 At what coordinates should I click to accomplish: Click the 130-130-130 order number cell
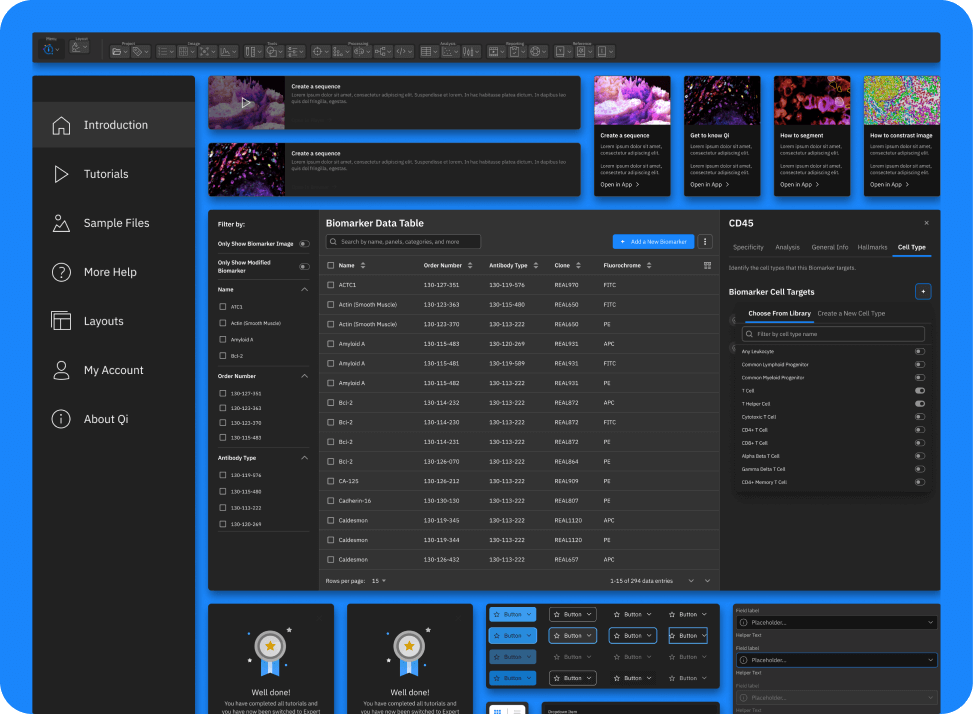442,501
